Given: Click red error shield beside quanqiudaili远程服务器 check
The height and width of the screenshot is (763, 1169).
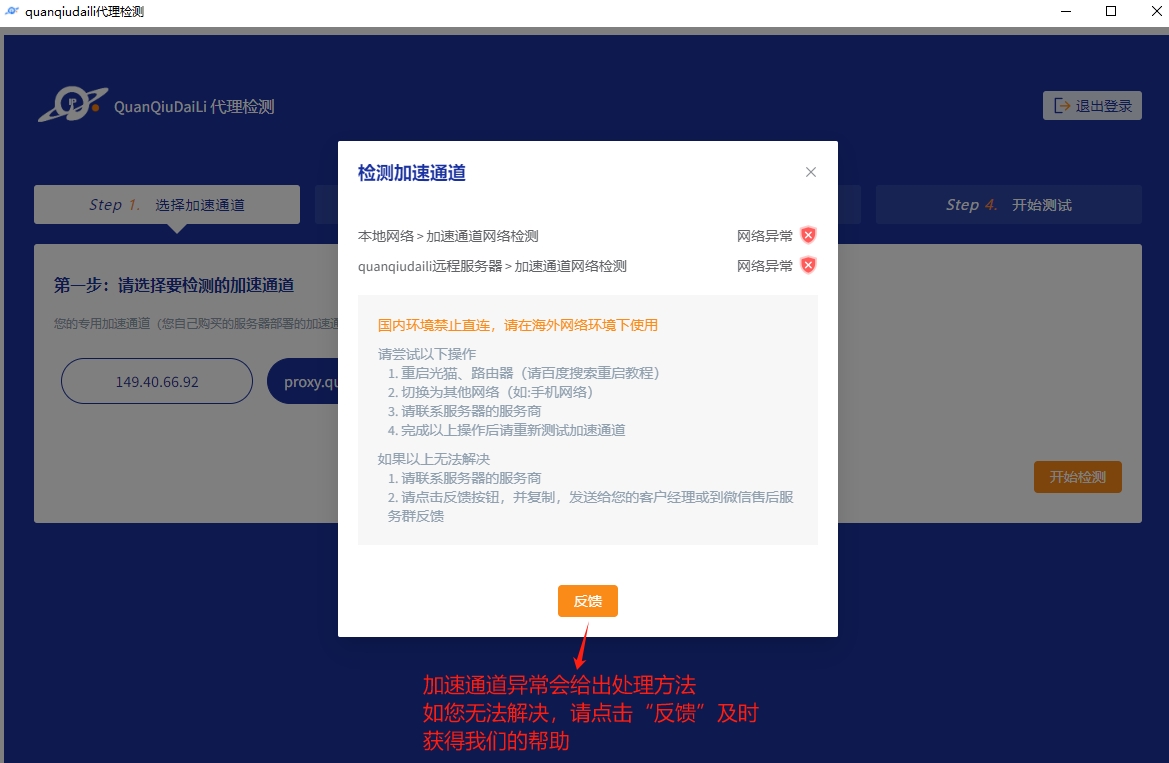Looking at the screenshot, I should [808, 266].
